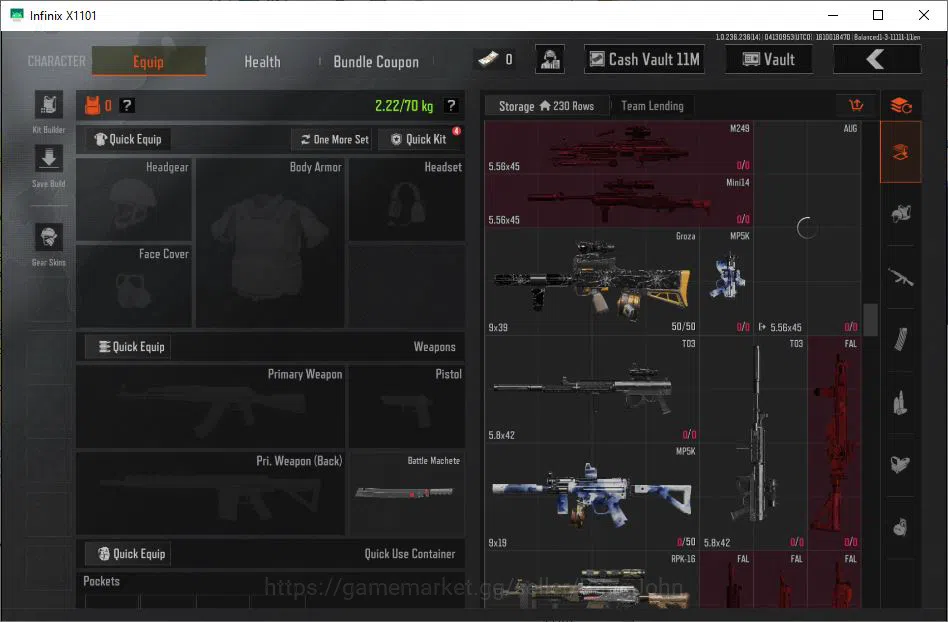The width and height of the screenshot is (948, 622).
Task: Select the Groza weapon thumbnail
Action: click(592, 282)
